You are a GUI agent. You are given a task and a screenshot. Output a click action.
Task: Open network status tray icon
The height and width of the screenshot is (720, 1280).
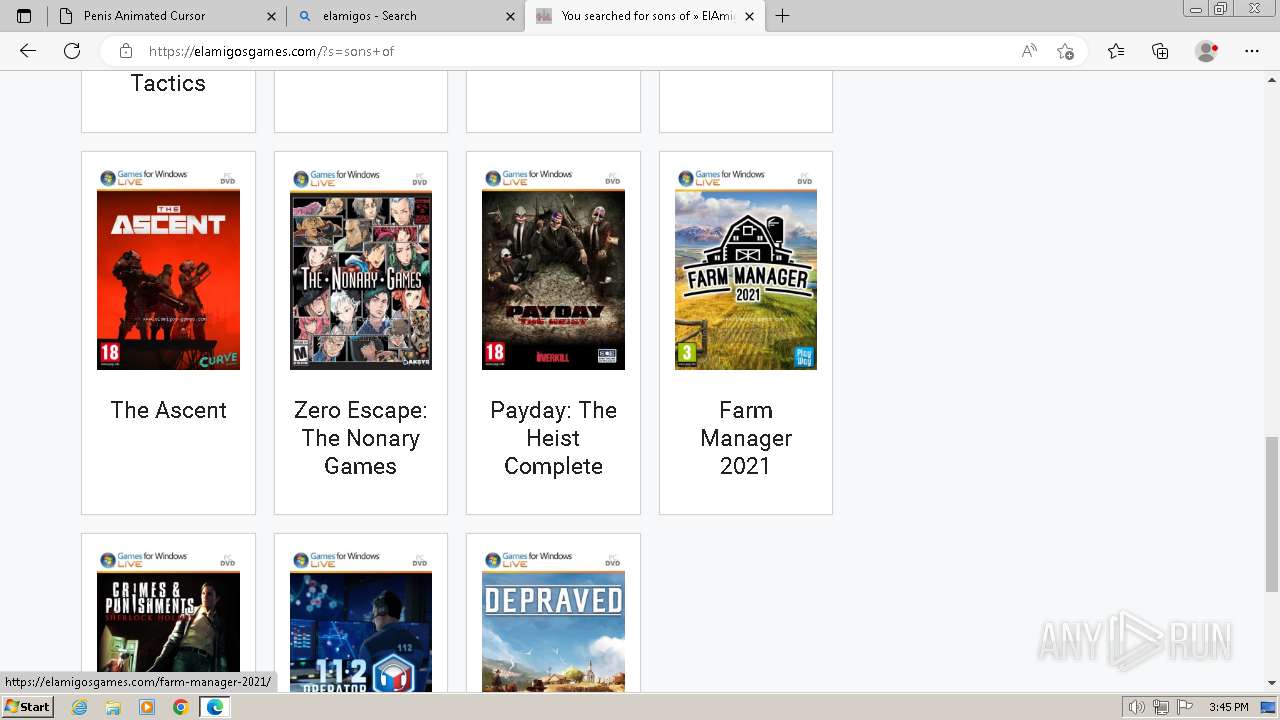click(x=1161, y=707)
